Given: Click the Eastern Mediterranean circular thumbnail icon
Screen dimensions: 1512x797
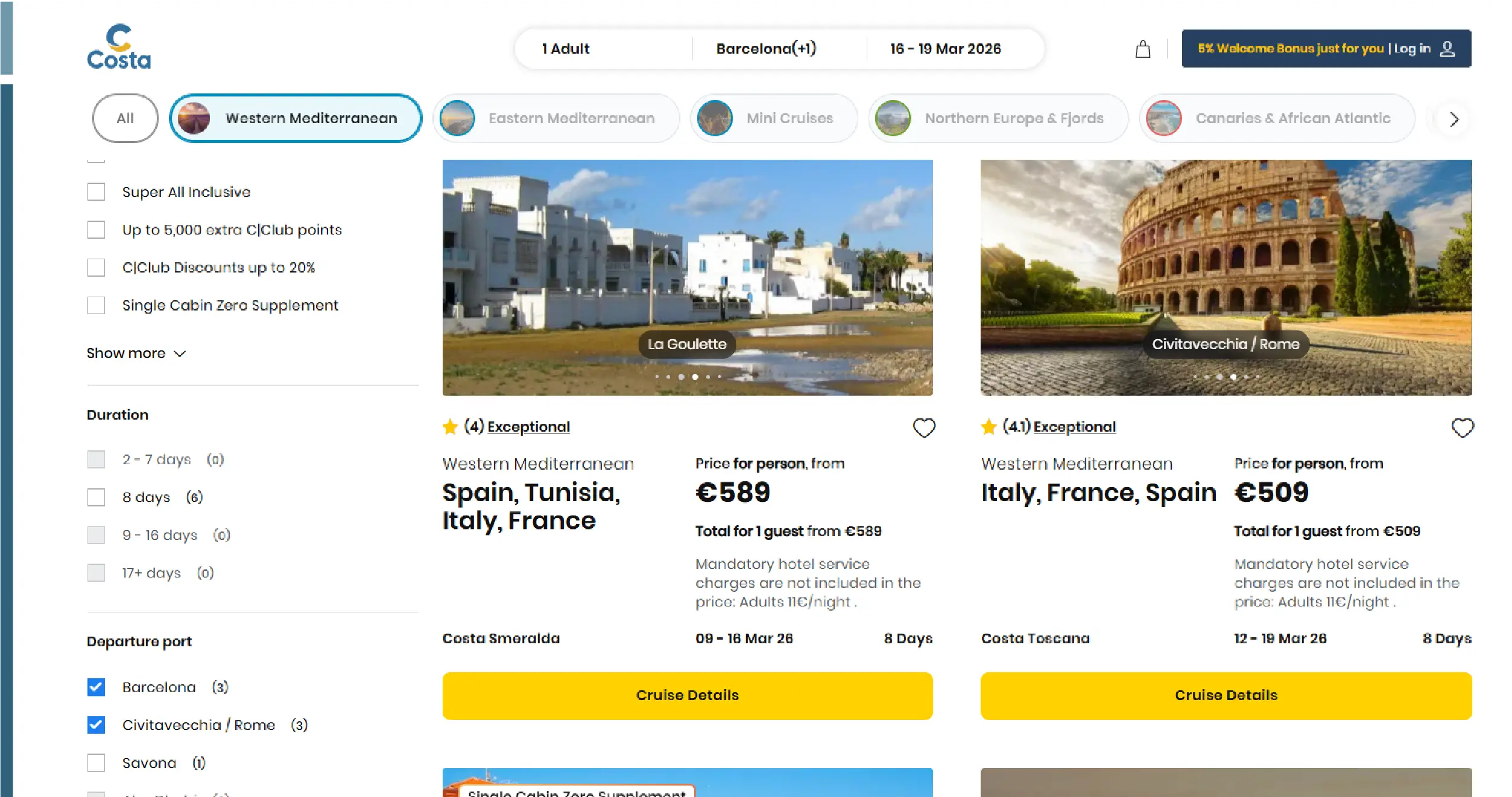Looking at the screenshot, I should click(457, 118).
